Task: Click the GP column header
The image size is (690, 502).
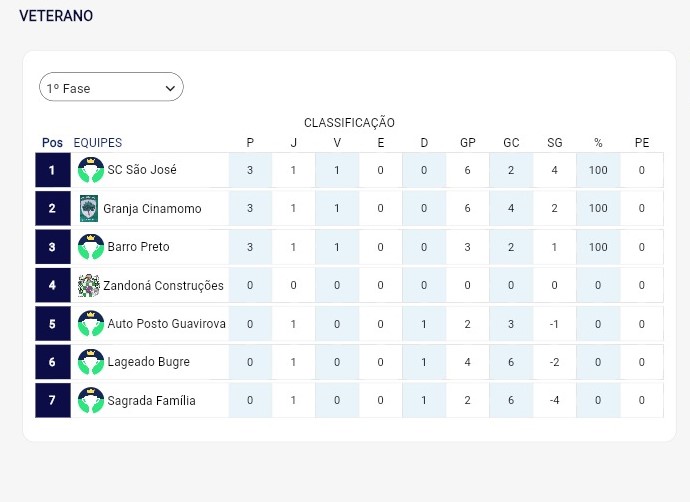Action: (x=467, y=143)
